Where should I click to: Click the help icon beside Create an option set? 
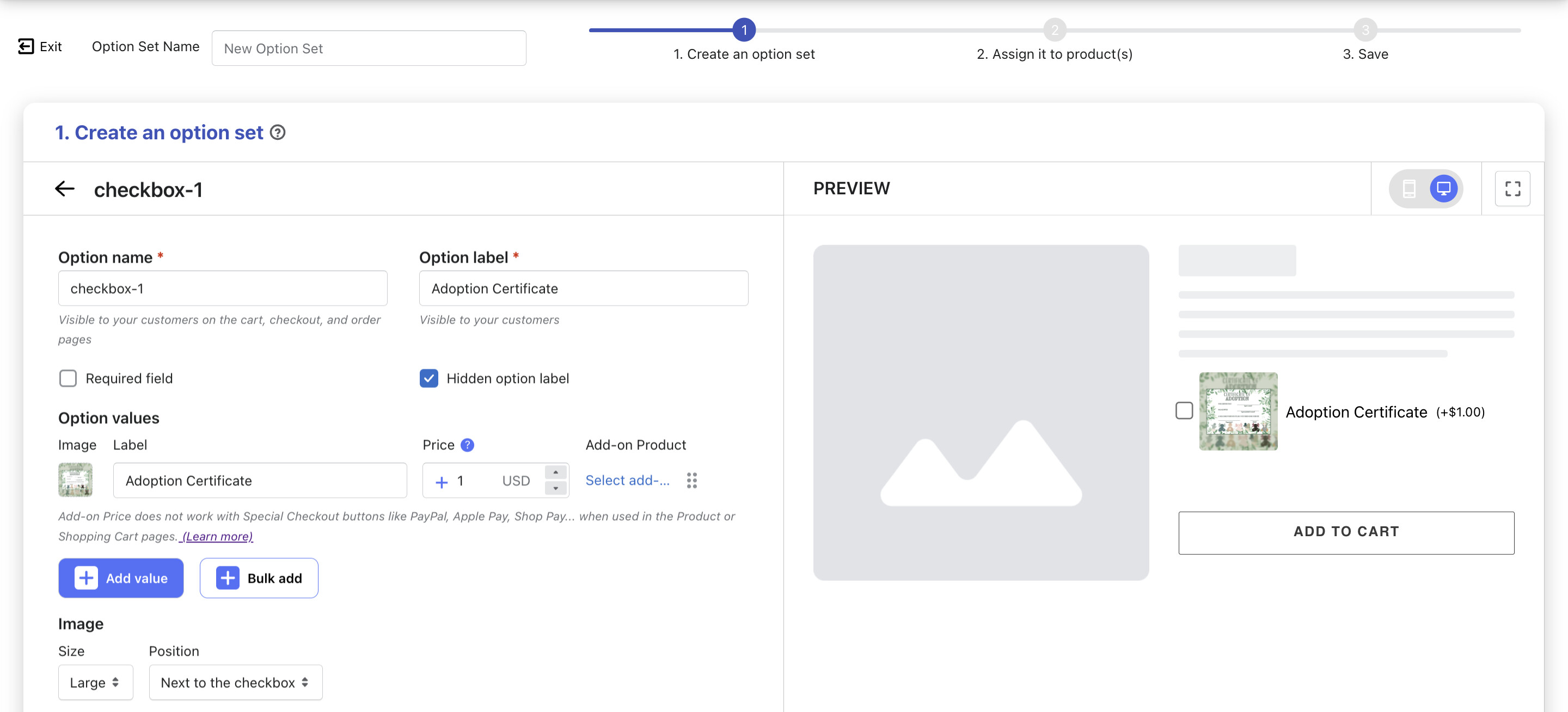coord(278,132)
